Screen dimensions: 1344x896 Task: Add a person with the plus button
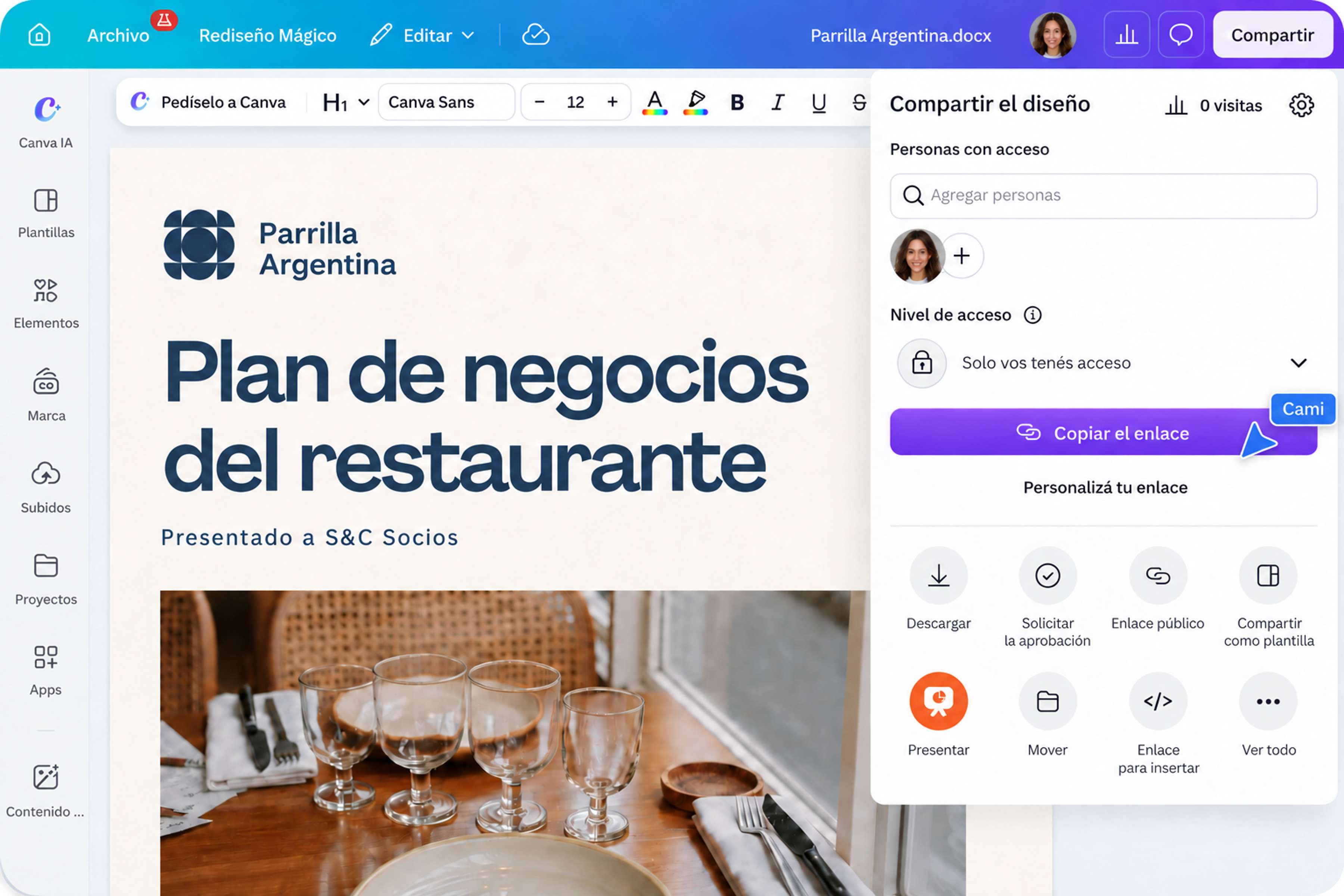(962, 255)
